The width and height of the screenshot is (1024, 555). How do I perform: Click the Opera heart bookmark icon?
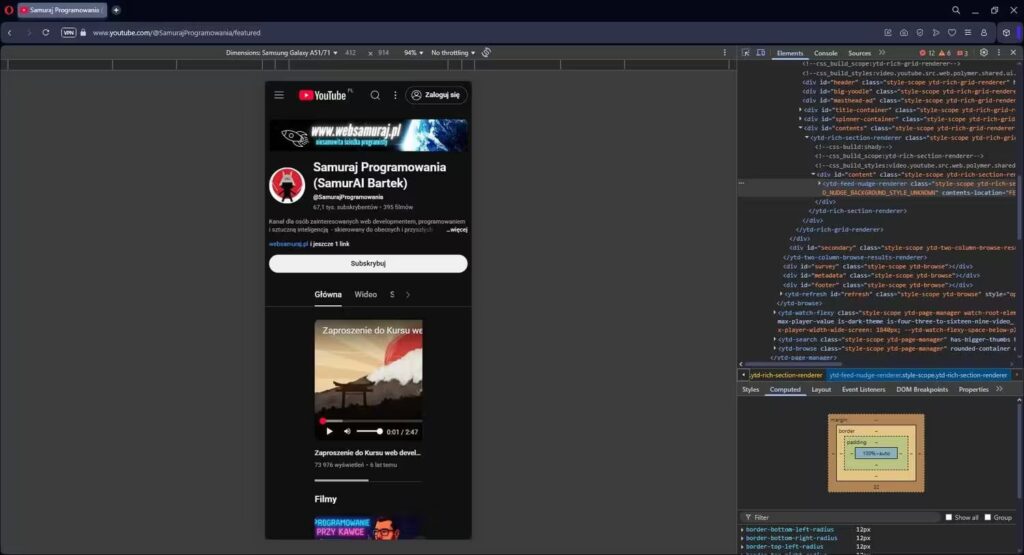point(952,33)
